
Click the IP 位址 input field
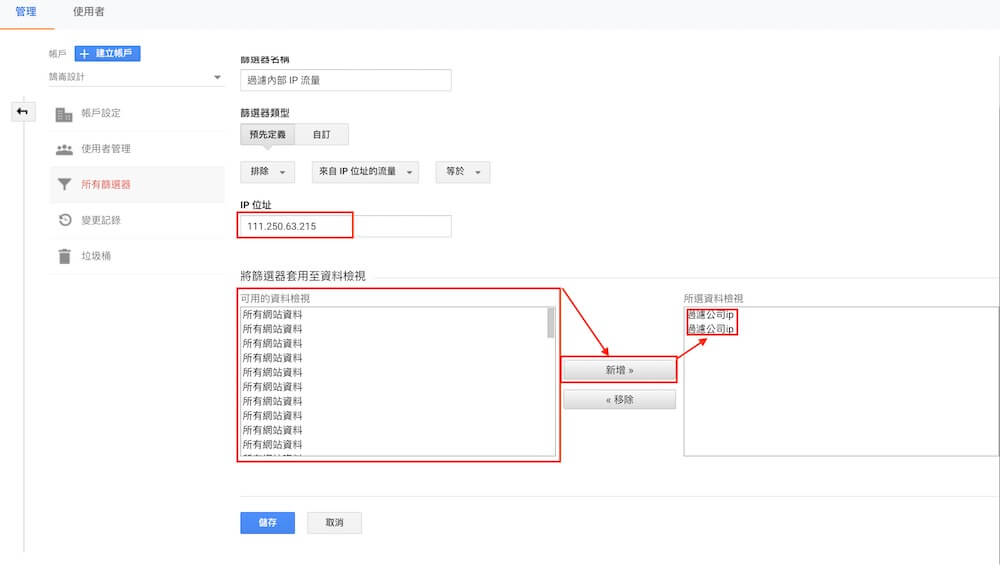[x=345, y=226]
